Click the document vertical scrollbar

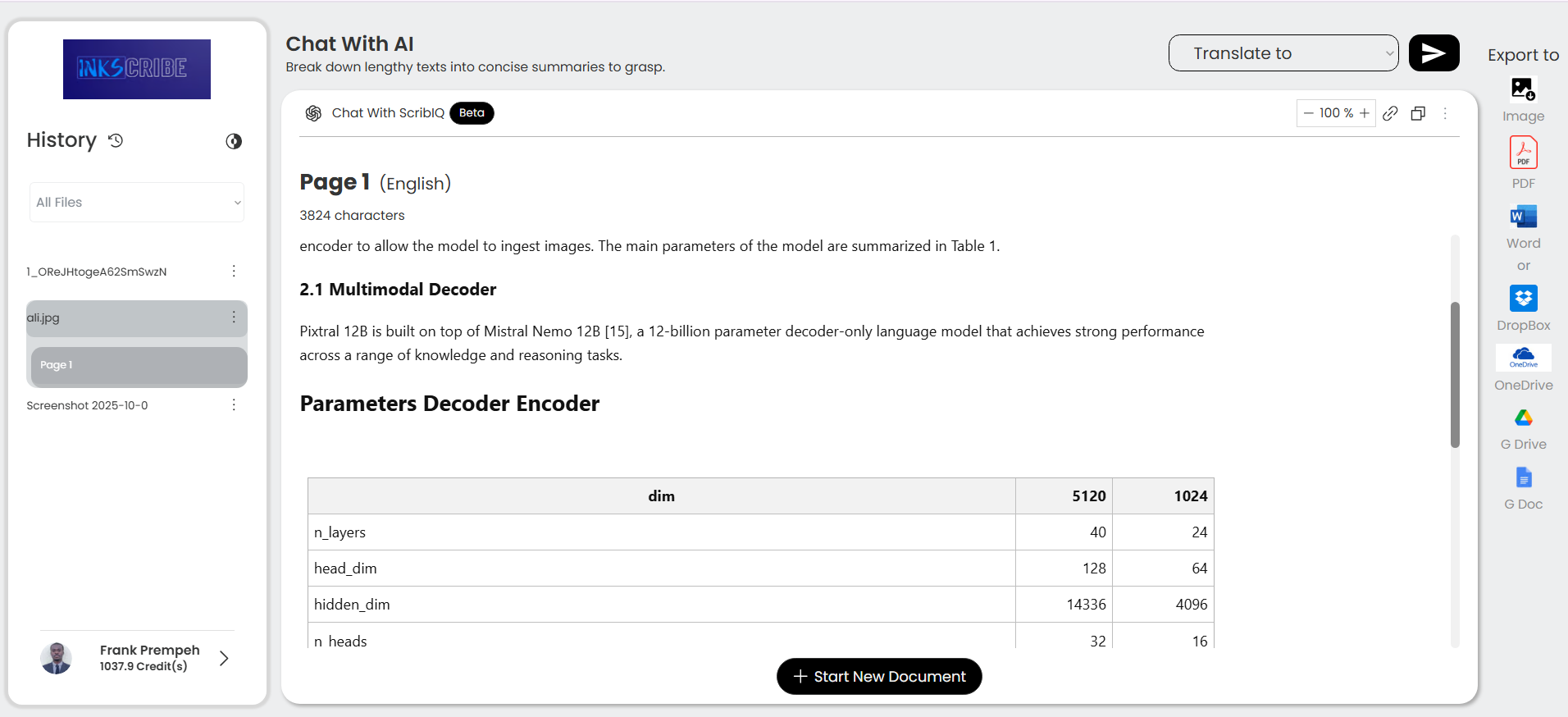pyautogui.click(x=1455, y=374)
